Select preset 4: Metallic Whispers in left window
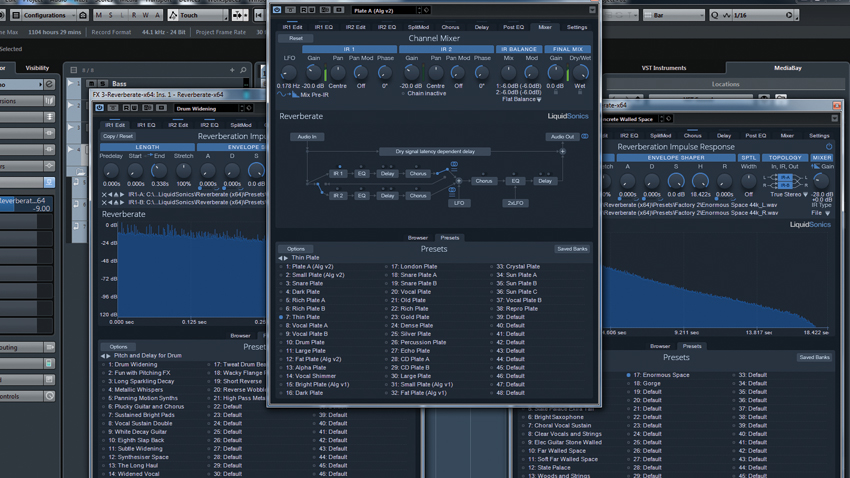 [x=138, y=390]
